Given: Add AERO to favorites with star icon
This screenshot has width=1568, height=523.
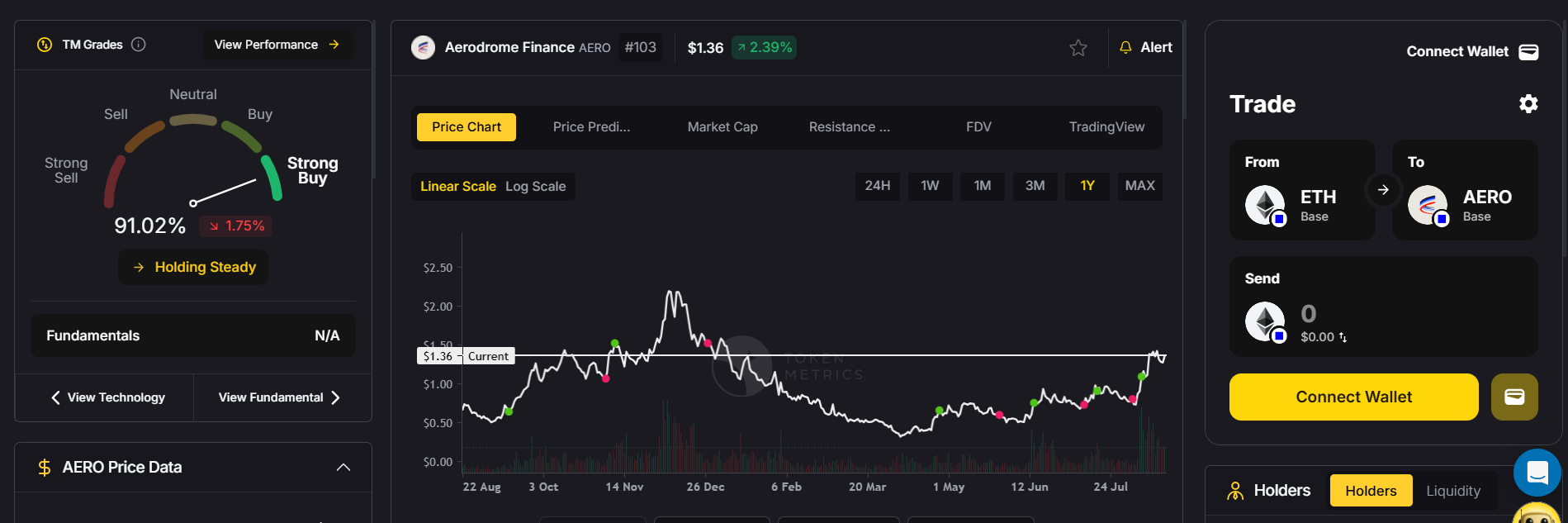Looking at the screenshot, I should pos(1078,48).
